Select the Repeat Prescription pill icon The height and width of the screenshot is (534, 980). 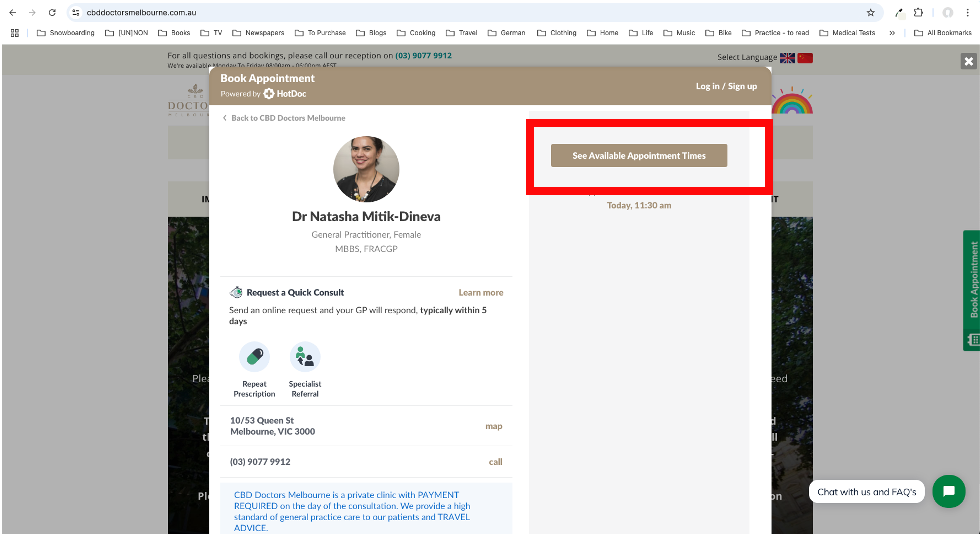pyautogui.click(x=254, y=357)
